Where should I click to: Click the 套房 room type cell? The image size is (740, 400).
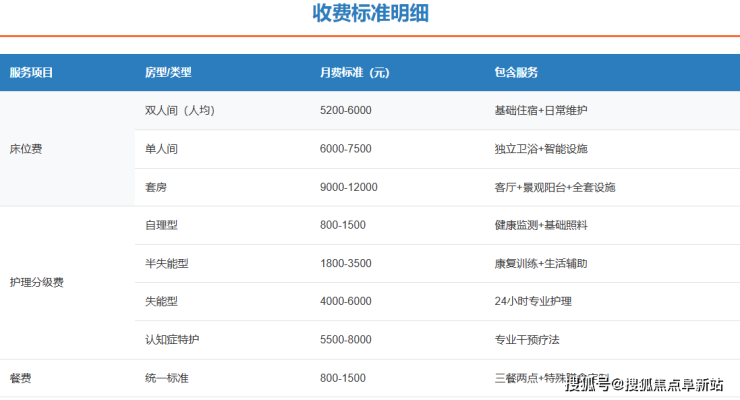pyautogui.click(x=156, y=187)
